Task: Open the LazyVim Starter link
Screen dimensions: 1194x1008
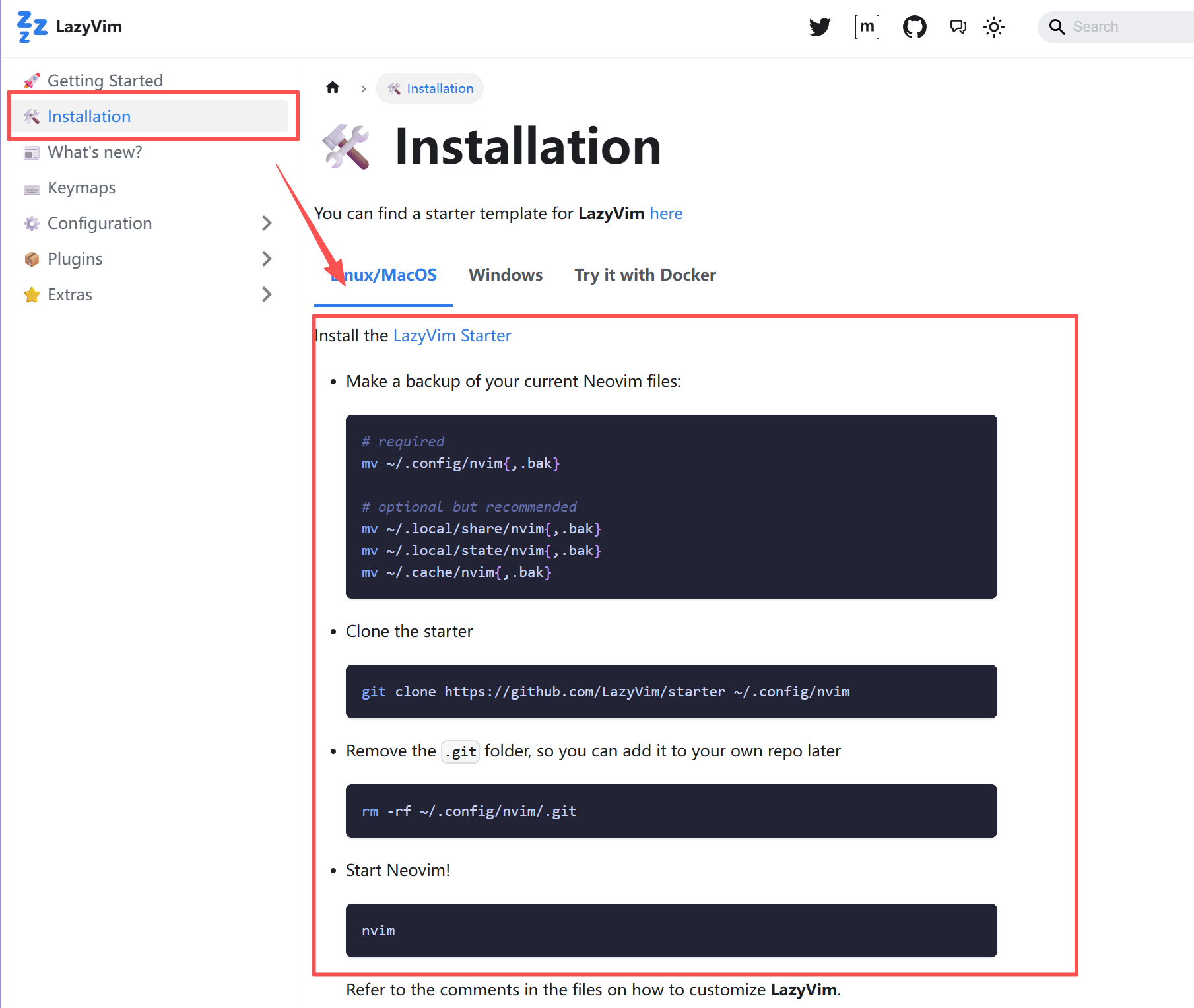Action: 452,336
